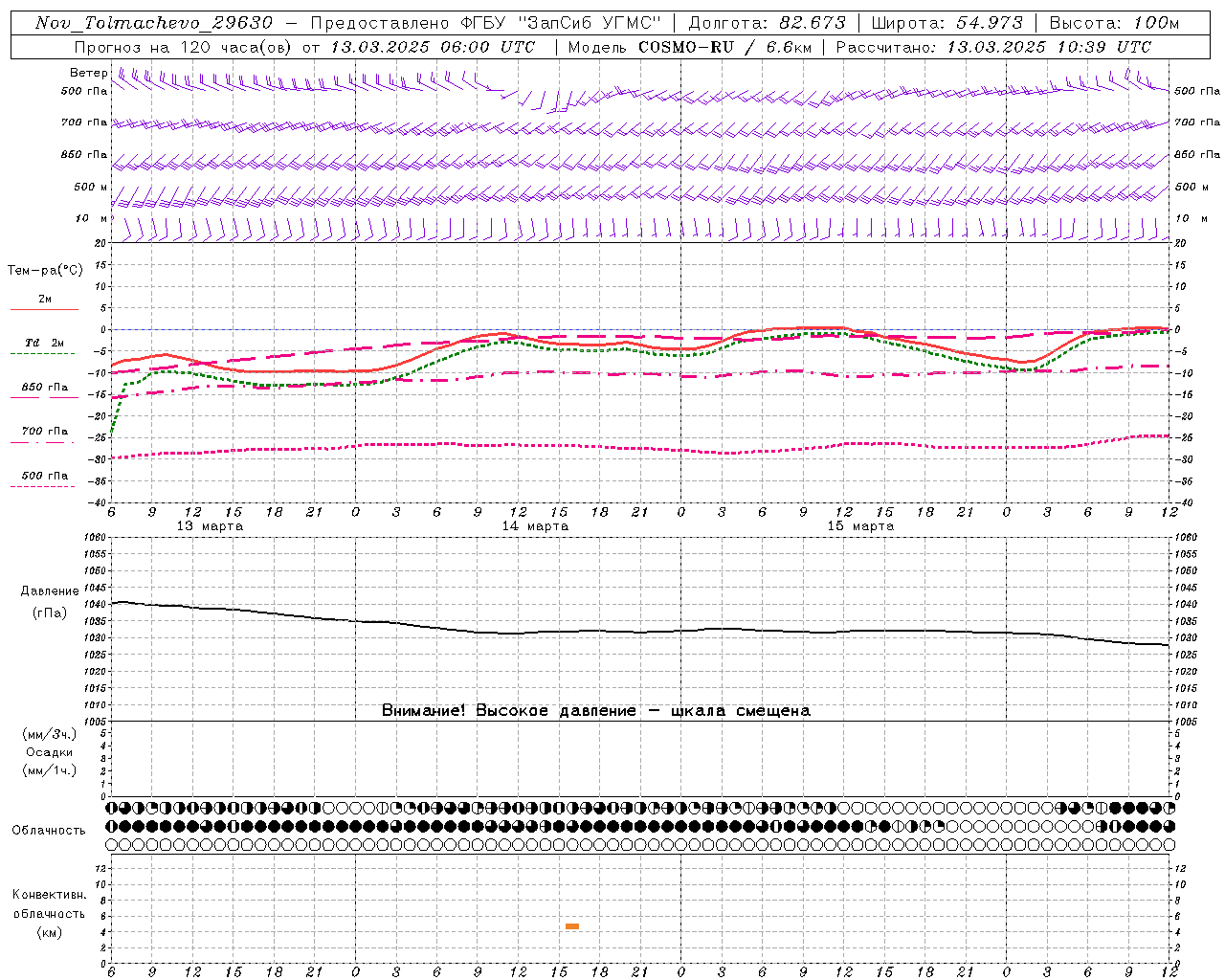1225x980 pixels.
Task: Click the longitude value Долгота: 82.673
Action: 768,23
